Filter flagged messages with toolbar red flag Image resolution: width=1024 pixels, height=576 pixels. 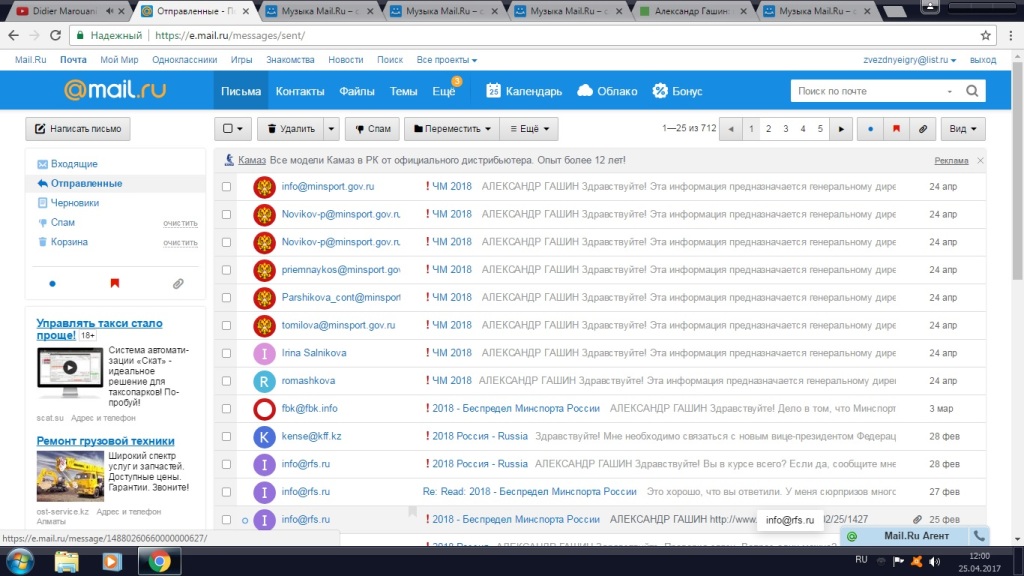point(896,129)
